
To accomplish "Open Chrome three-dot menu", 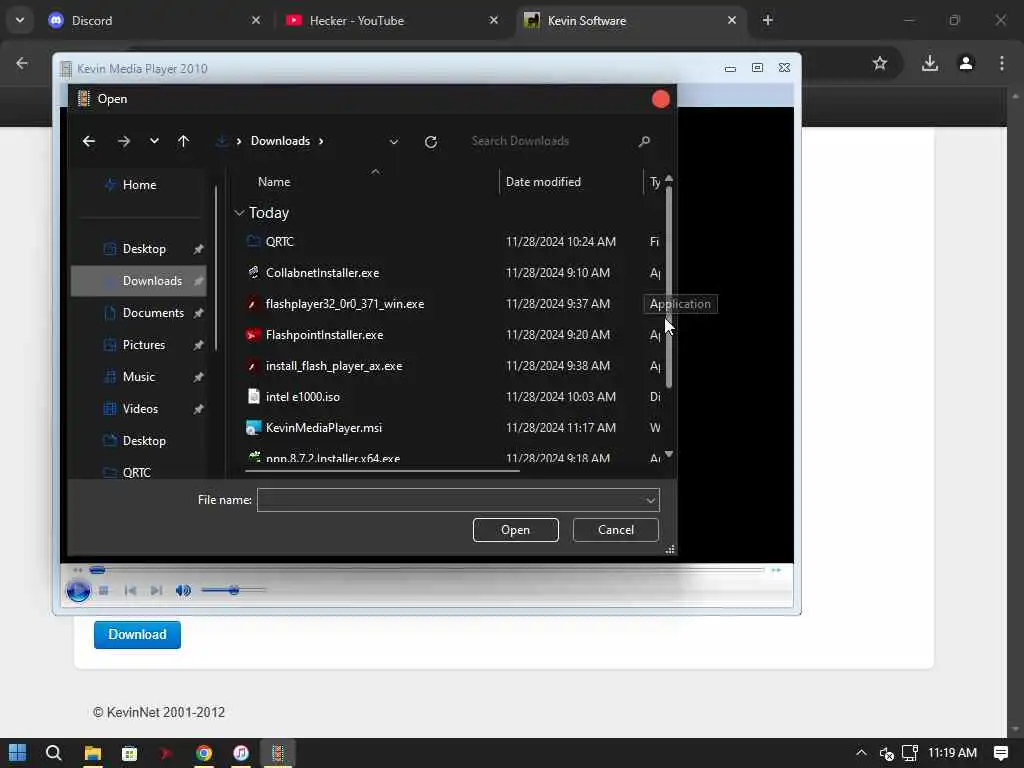I will point(1002,63).
